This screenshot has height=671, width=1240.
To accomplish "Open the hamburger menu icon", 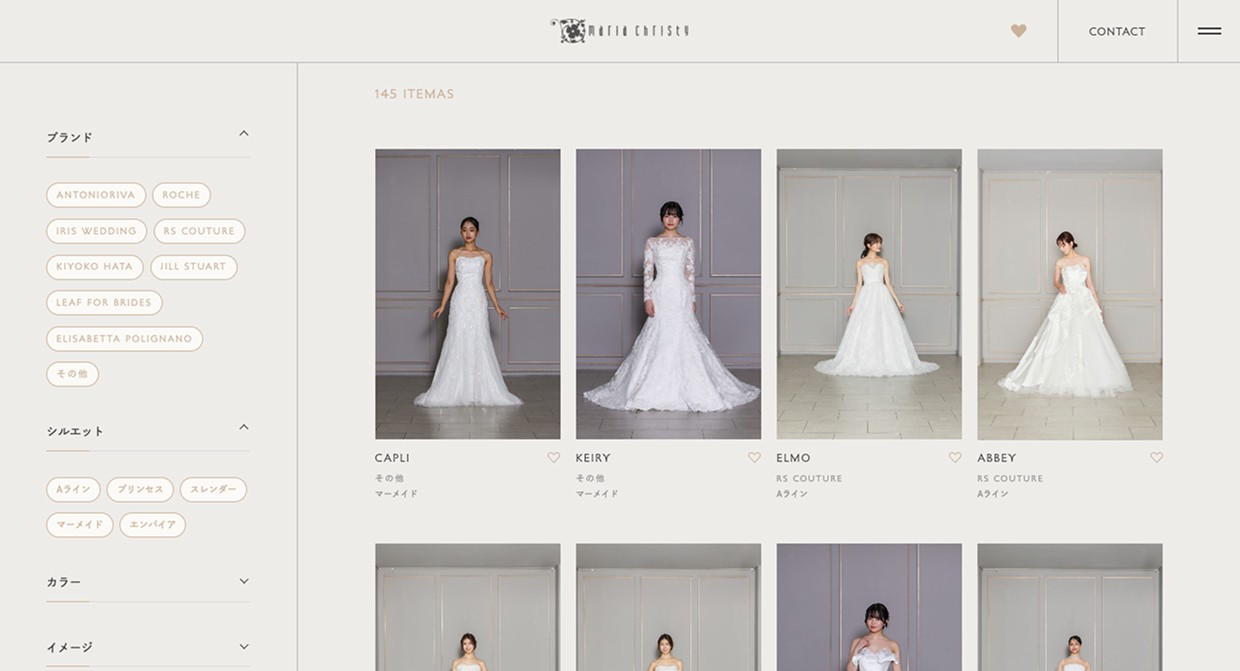I will (1209, 31).
